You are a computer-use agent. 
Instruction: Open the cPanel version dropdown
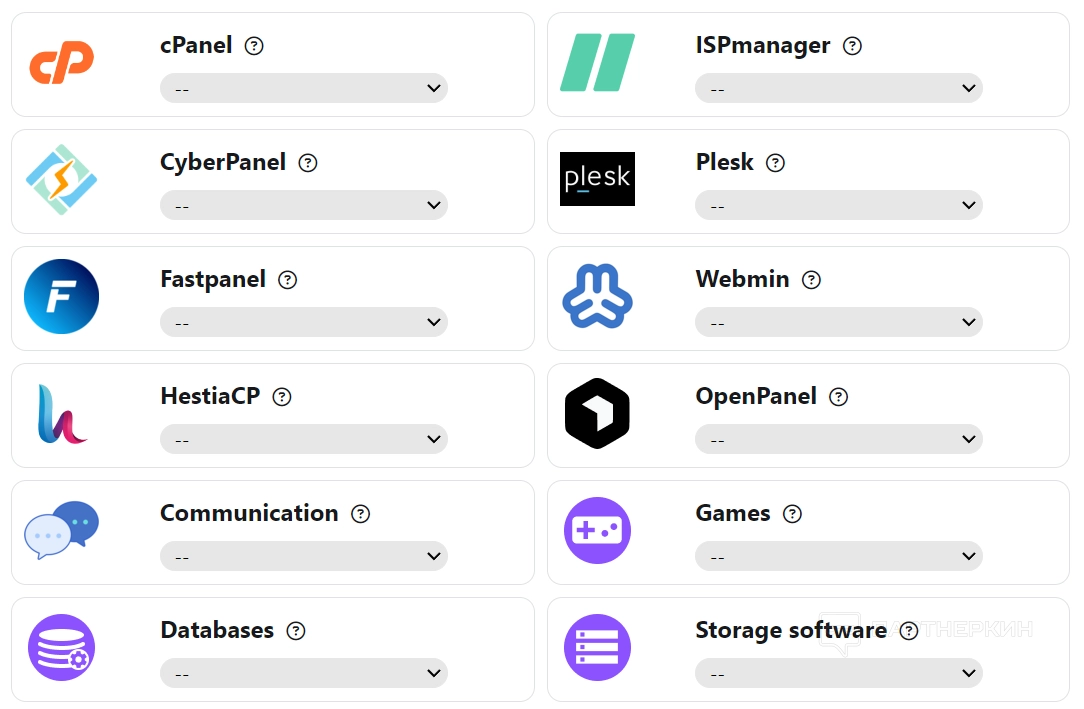point(303,88)
